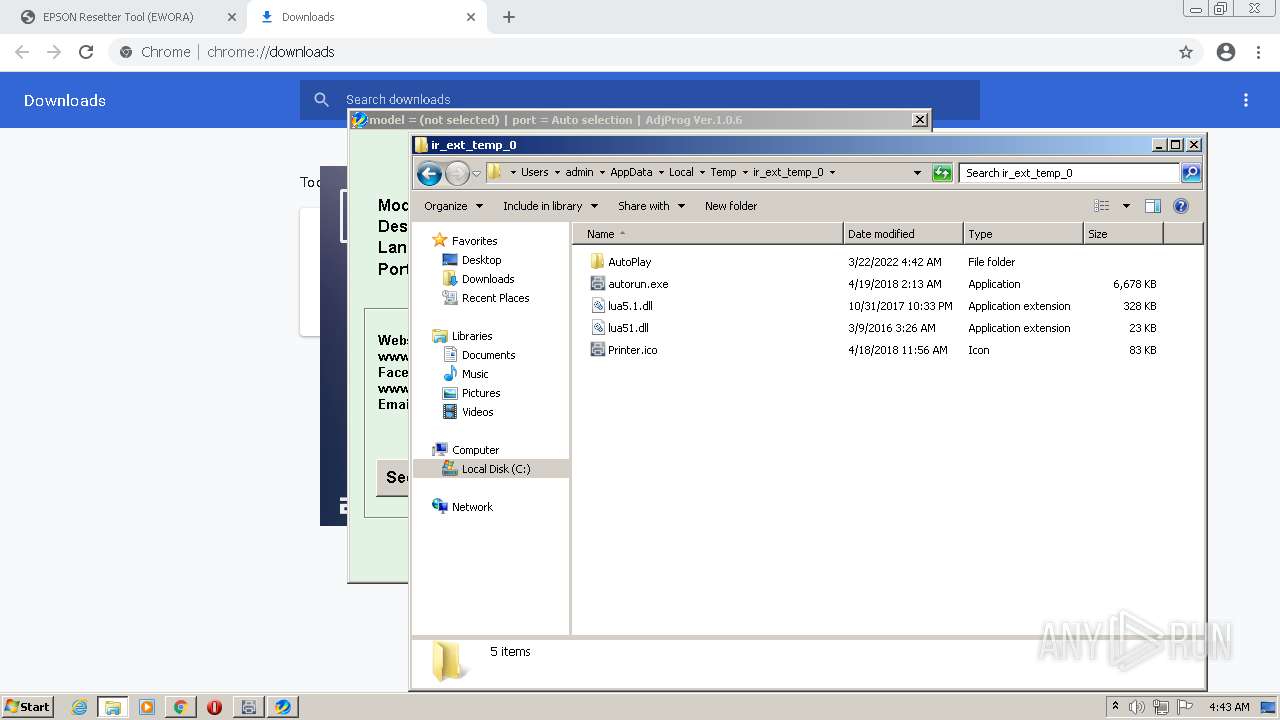Click AdjProg window title bar

click(640, 120)
